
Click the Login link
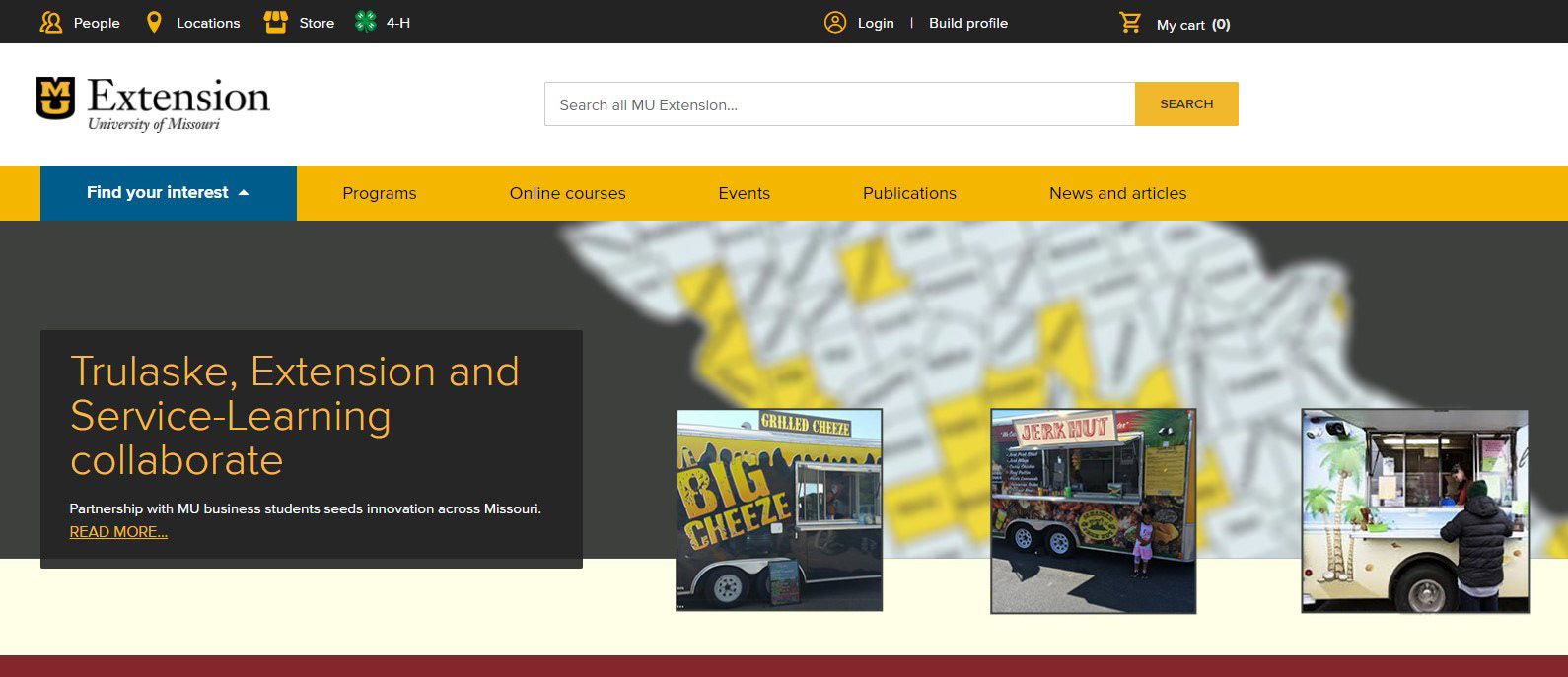876,23
